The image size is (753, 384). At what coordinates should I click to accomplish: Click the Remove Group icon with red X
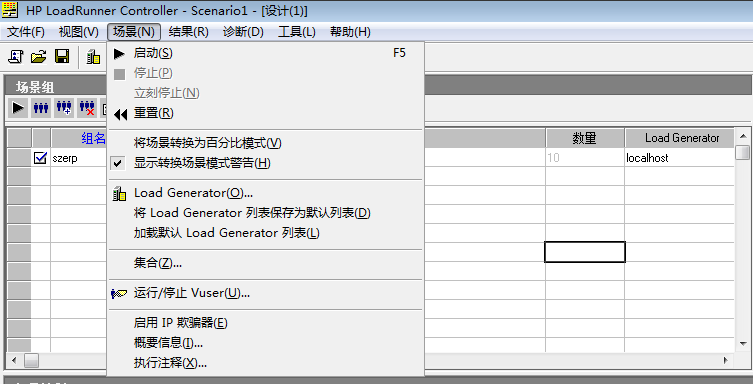(x=87, y=108)
